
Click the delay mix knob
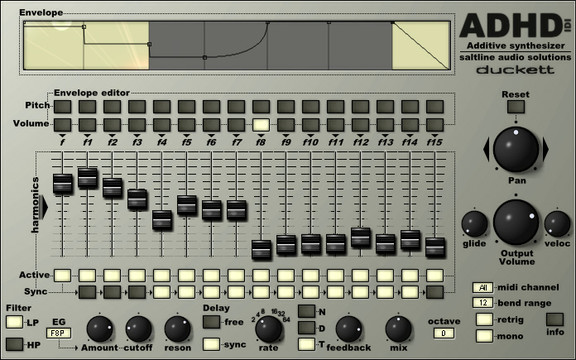click(399, 329)
